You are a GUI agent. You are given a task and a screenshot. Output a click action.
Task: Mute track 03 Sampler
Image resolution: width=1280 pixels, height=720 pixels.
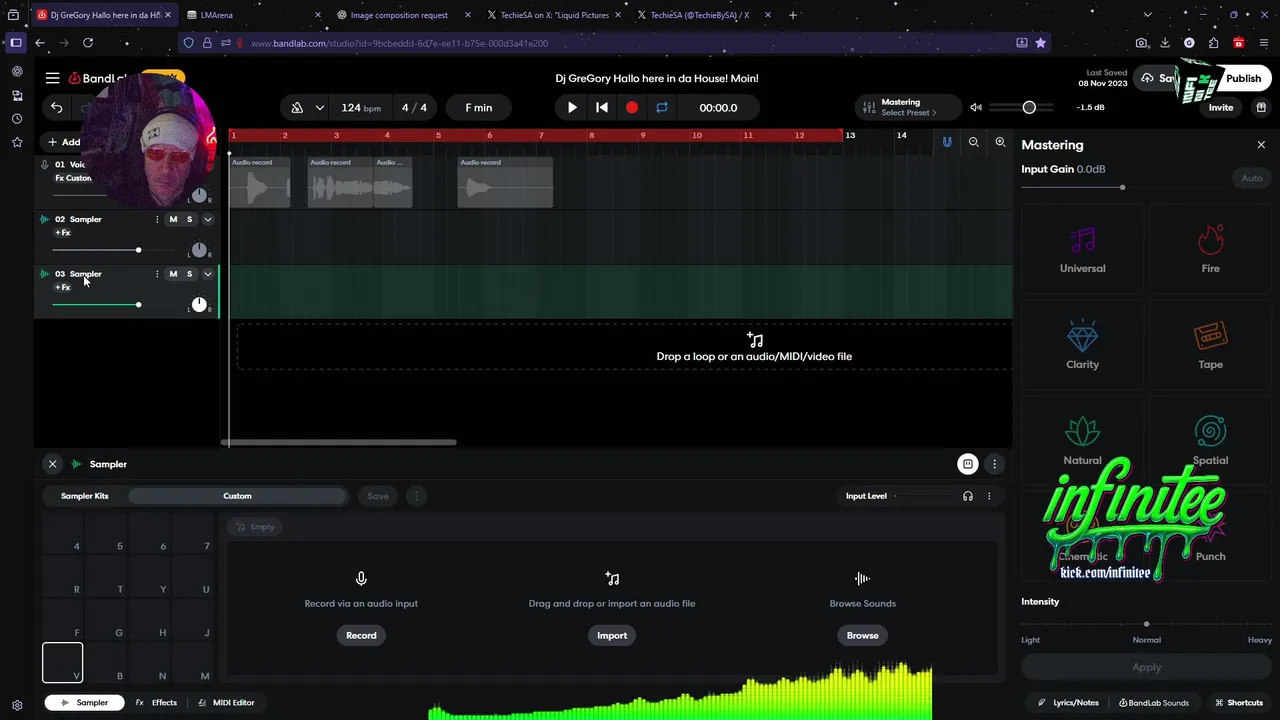pyautogui.click(x=173, y=274)
